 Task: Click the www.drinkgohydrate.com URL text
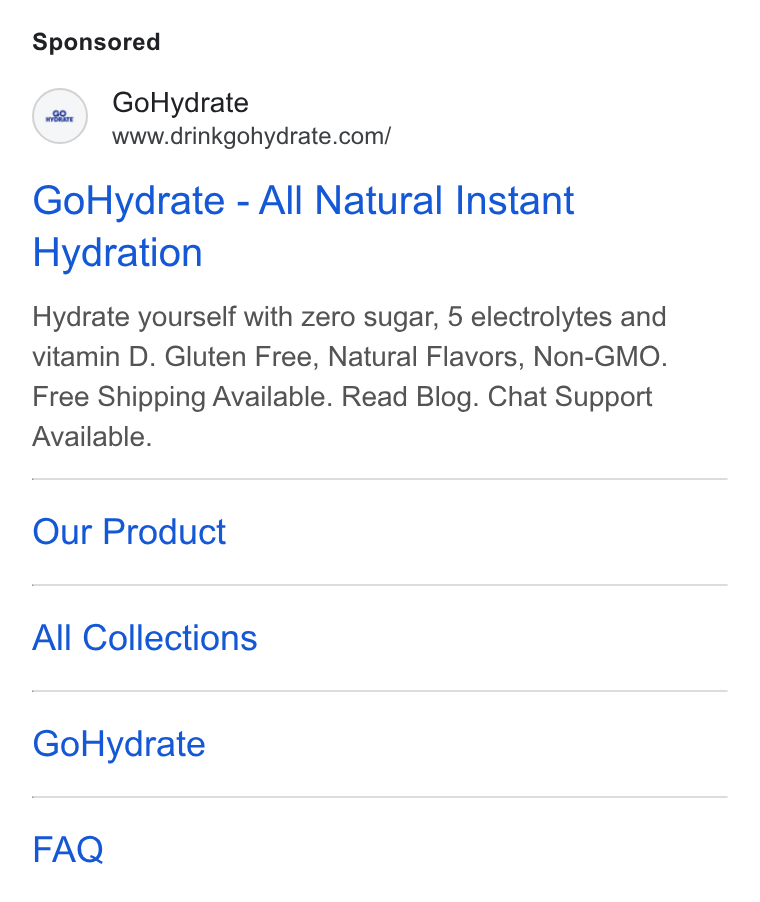click(251, 136)
